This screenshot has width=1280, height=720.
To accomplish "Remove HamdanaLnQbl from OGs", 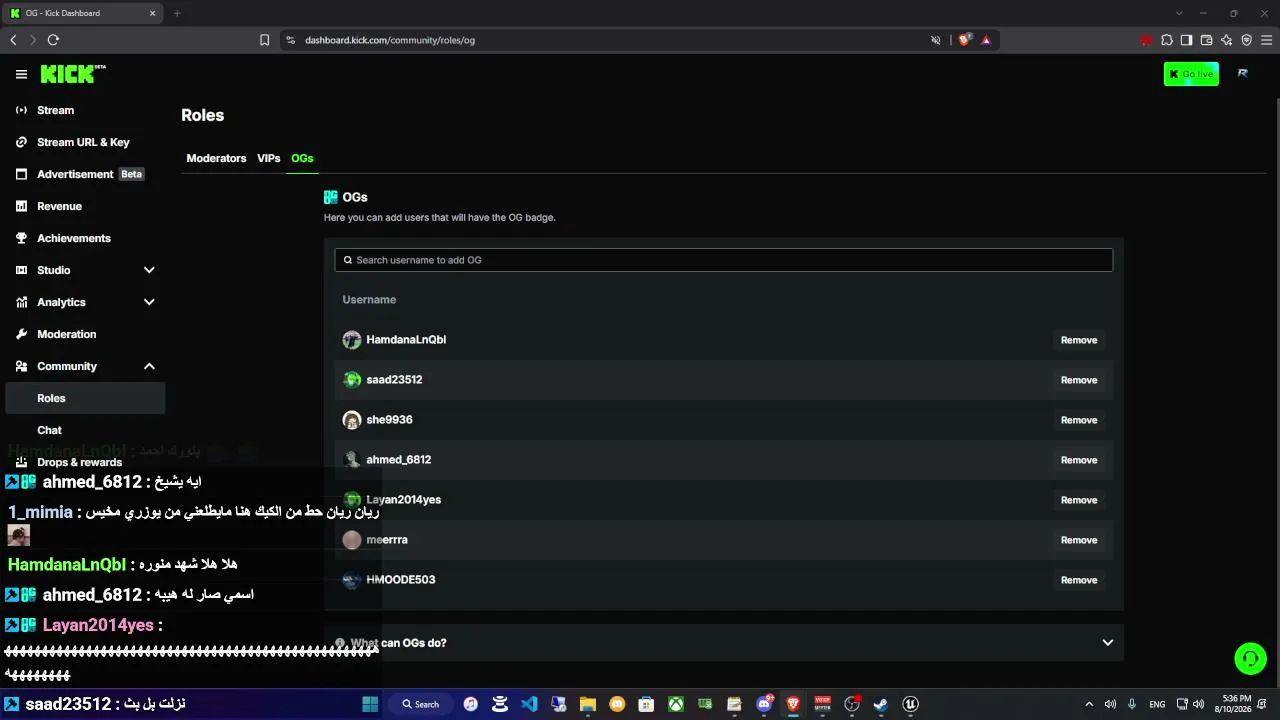I will pos(1079,340).
